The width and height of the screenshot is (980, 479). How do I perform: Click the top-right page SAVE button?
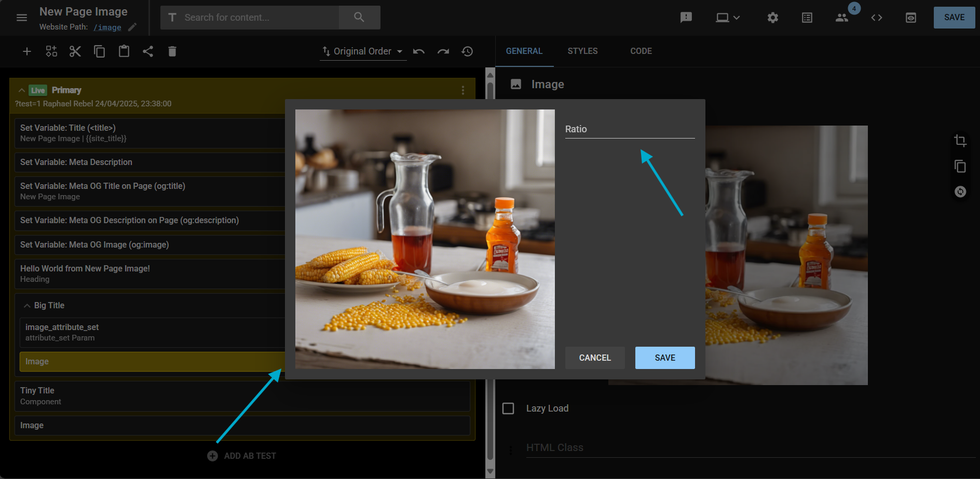pos(954,18)
